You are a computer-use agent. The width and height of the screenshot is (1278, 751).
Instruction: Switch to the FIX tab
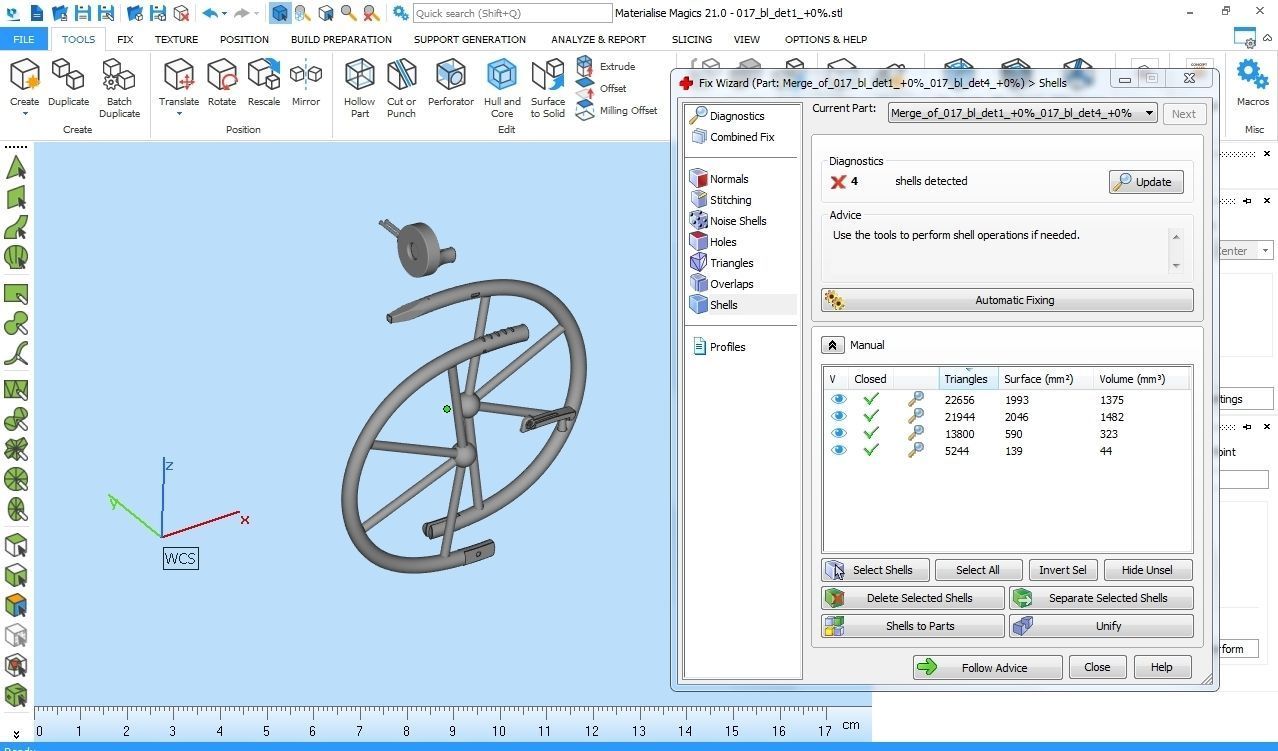[x=125, y=39]
